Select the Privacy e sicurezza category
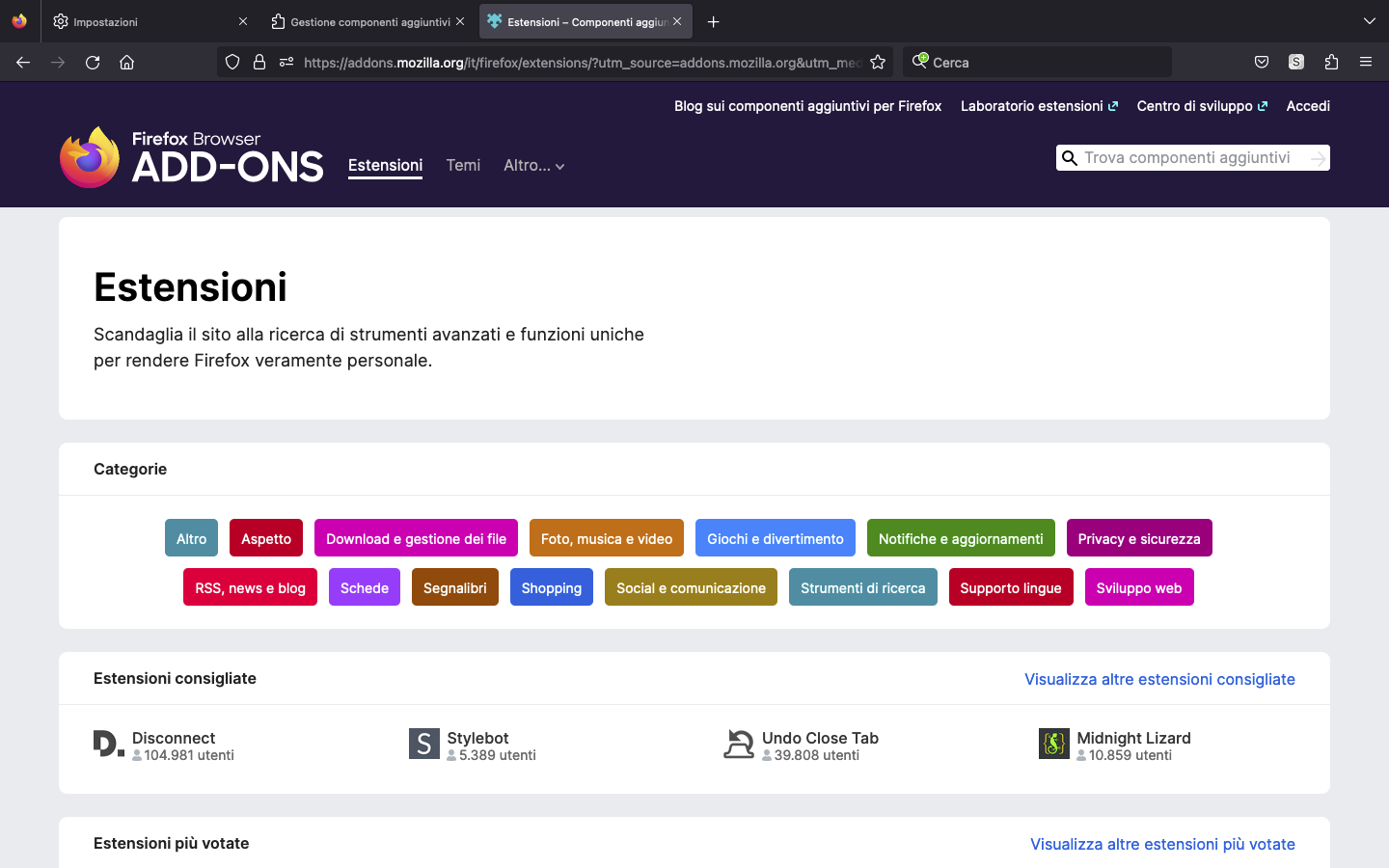Viewport: 1389px width, 868px height. (x=1138, y=538)
